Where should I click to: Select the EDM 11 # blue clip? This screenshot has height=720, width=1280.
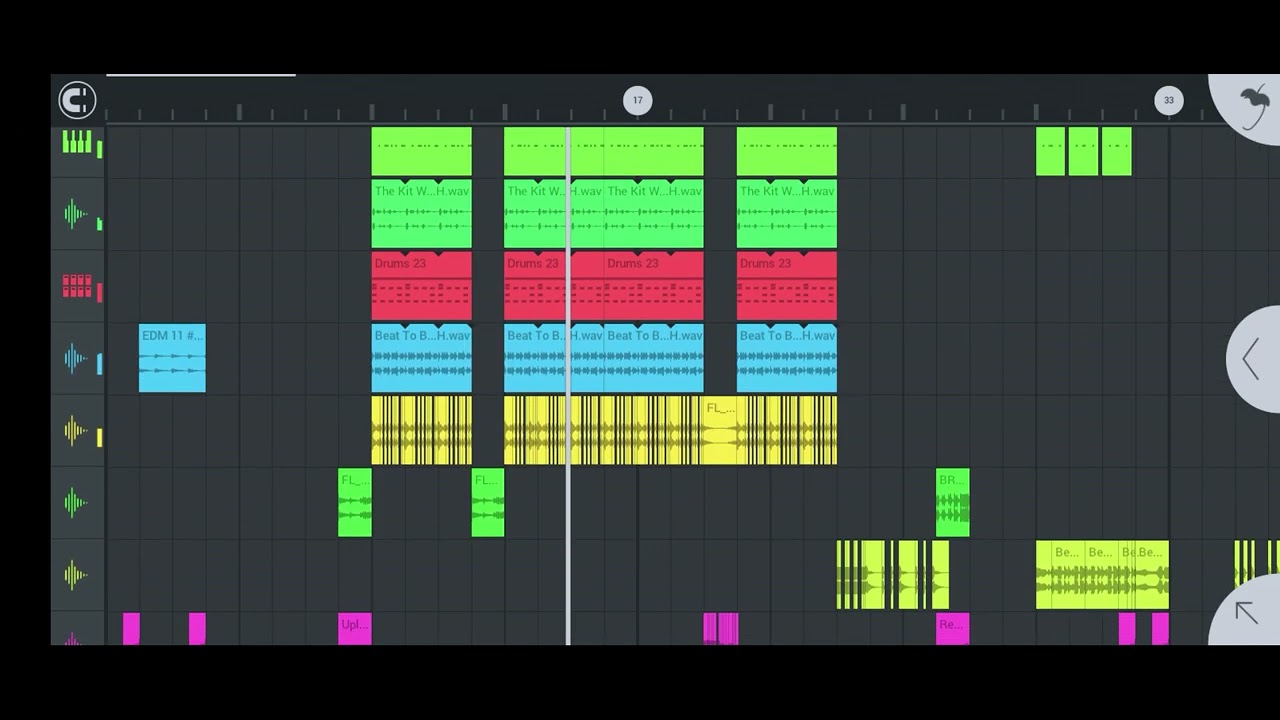[172, 358]
